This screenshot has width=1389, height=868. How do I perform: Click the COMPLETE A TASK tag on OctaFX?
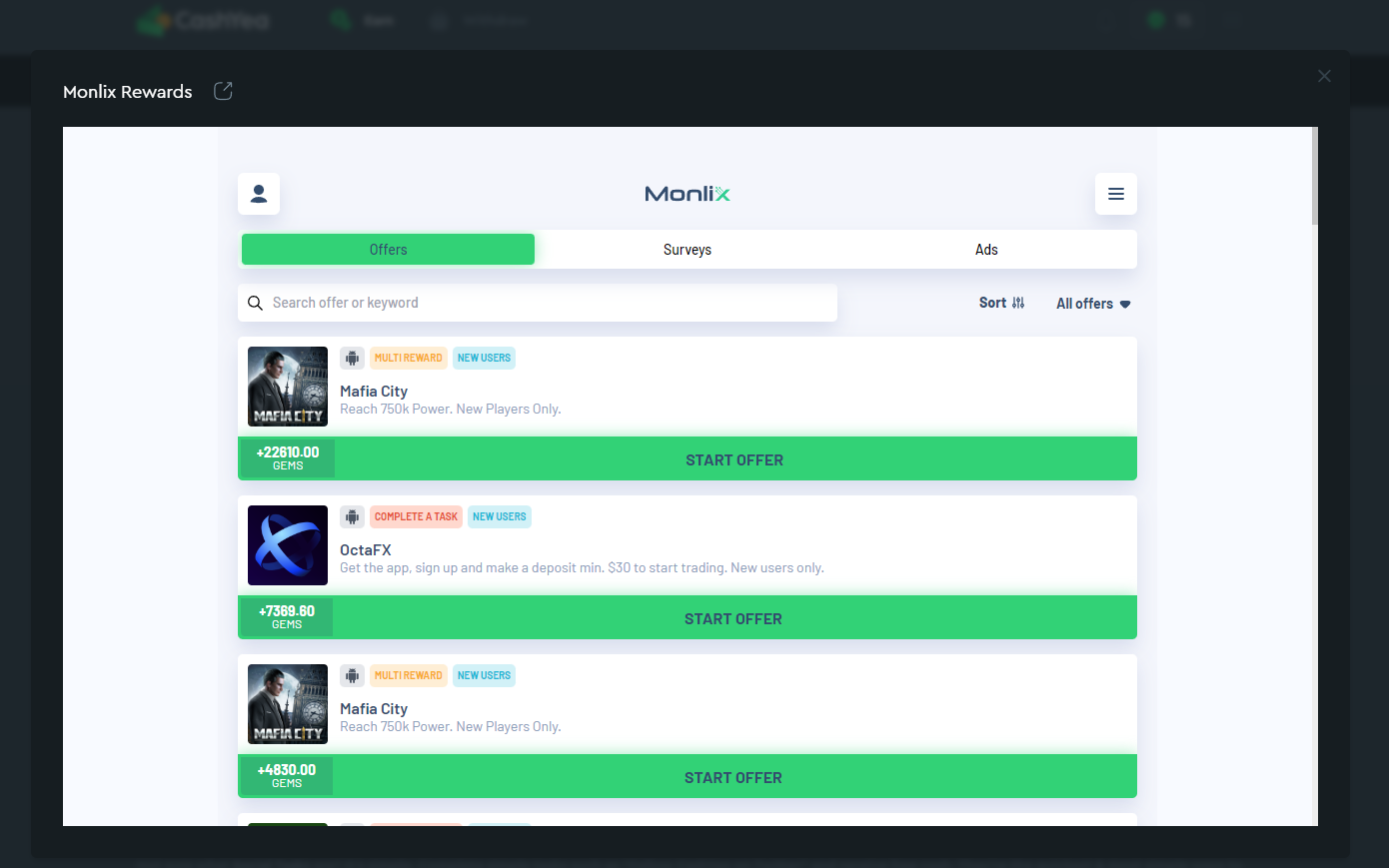[x=416, y=516]
